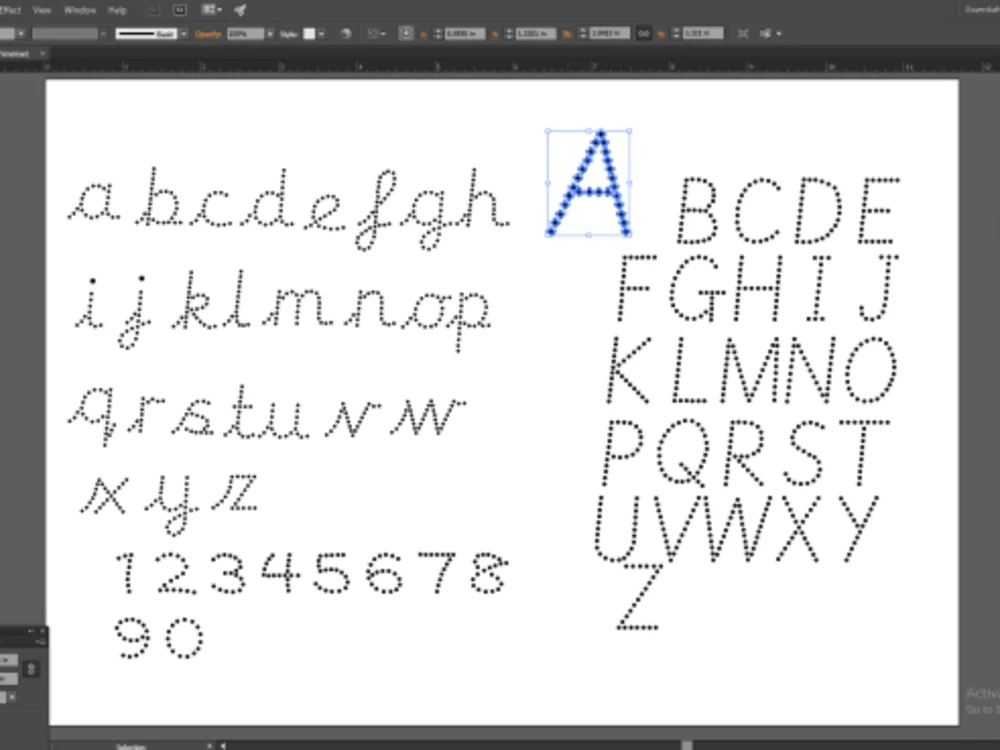Click the dotted number 5
Image resolution: width=1000 pixels, height=750 pixels.
tap(331, 572)
